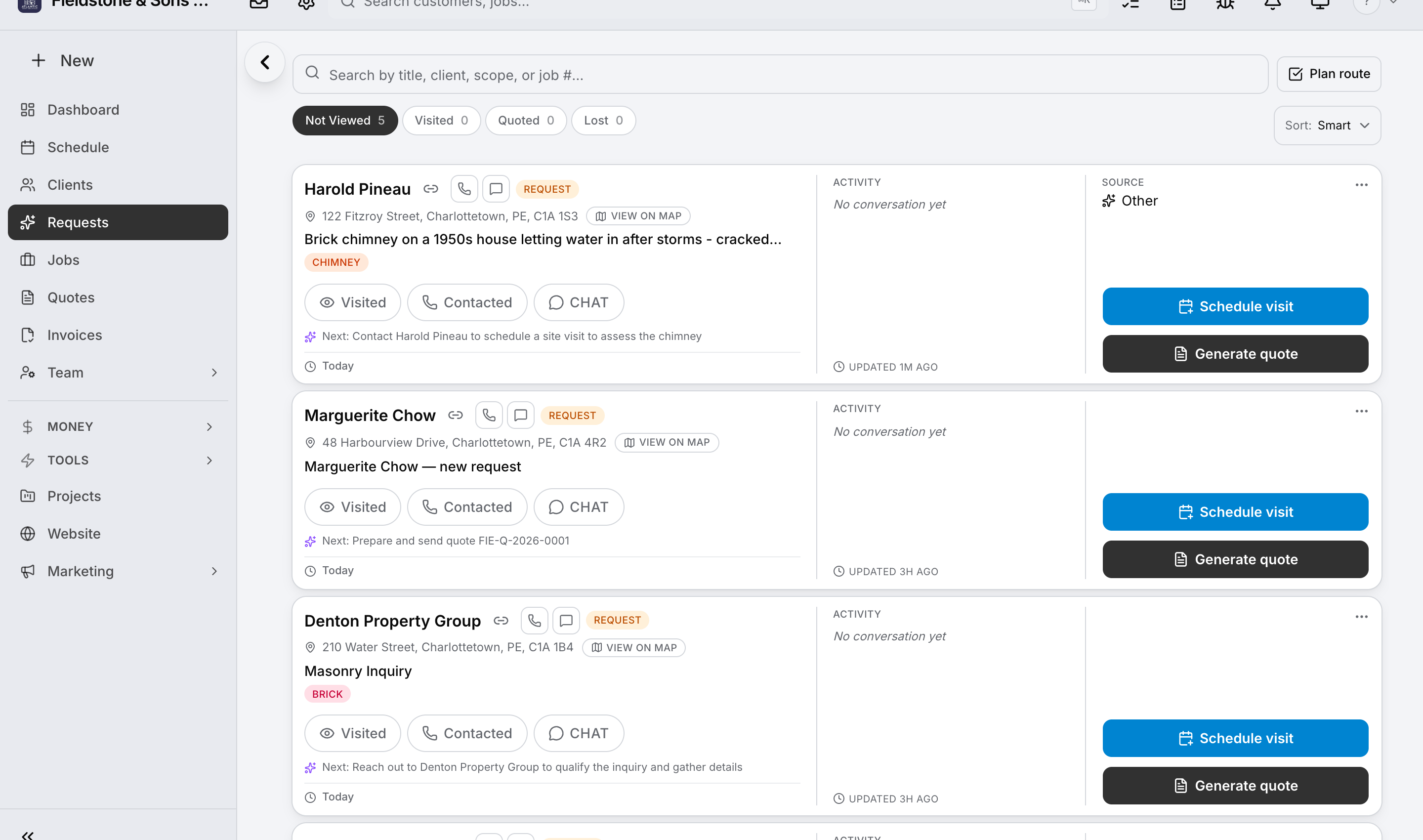
Task: Select the Not Viewed filter tab
Action: click(x=345, y=121)
